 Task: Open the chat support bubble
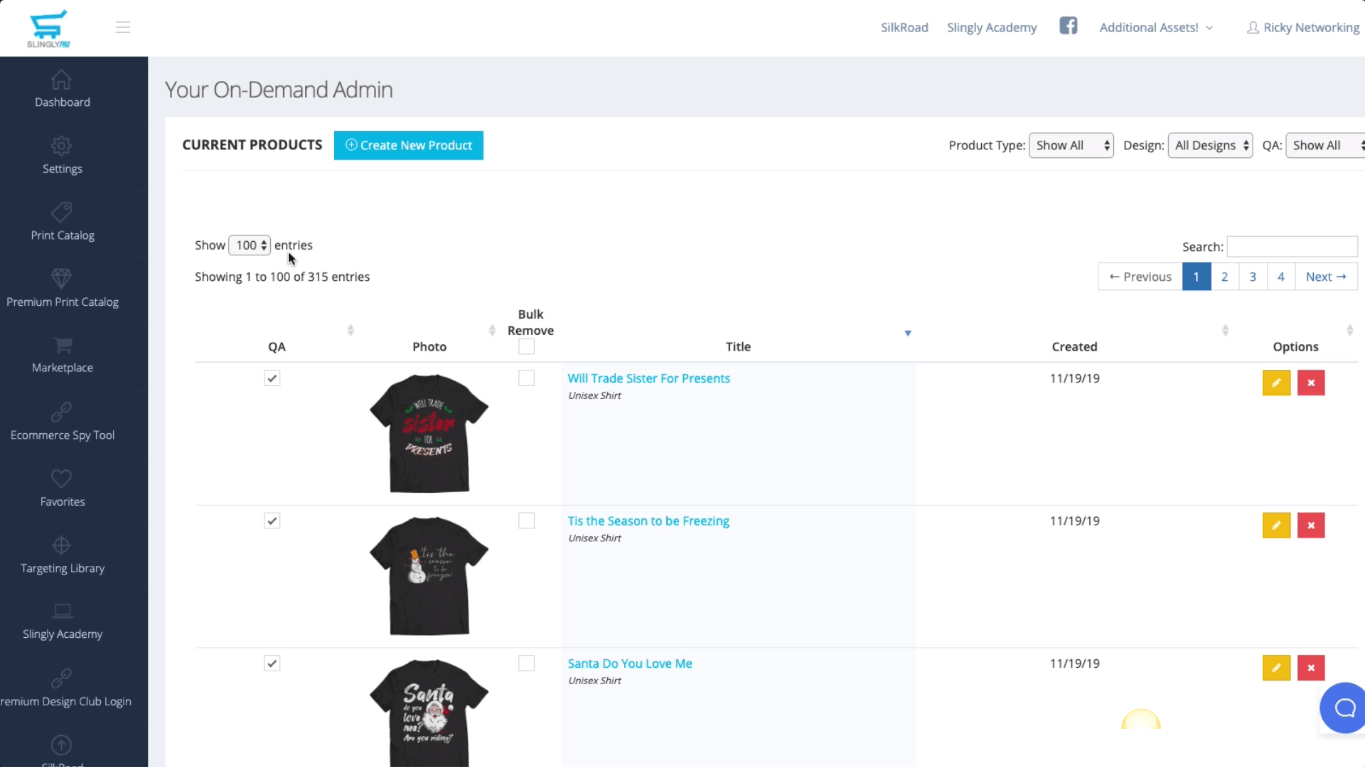point(1344,708)
